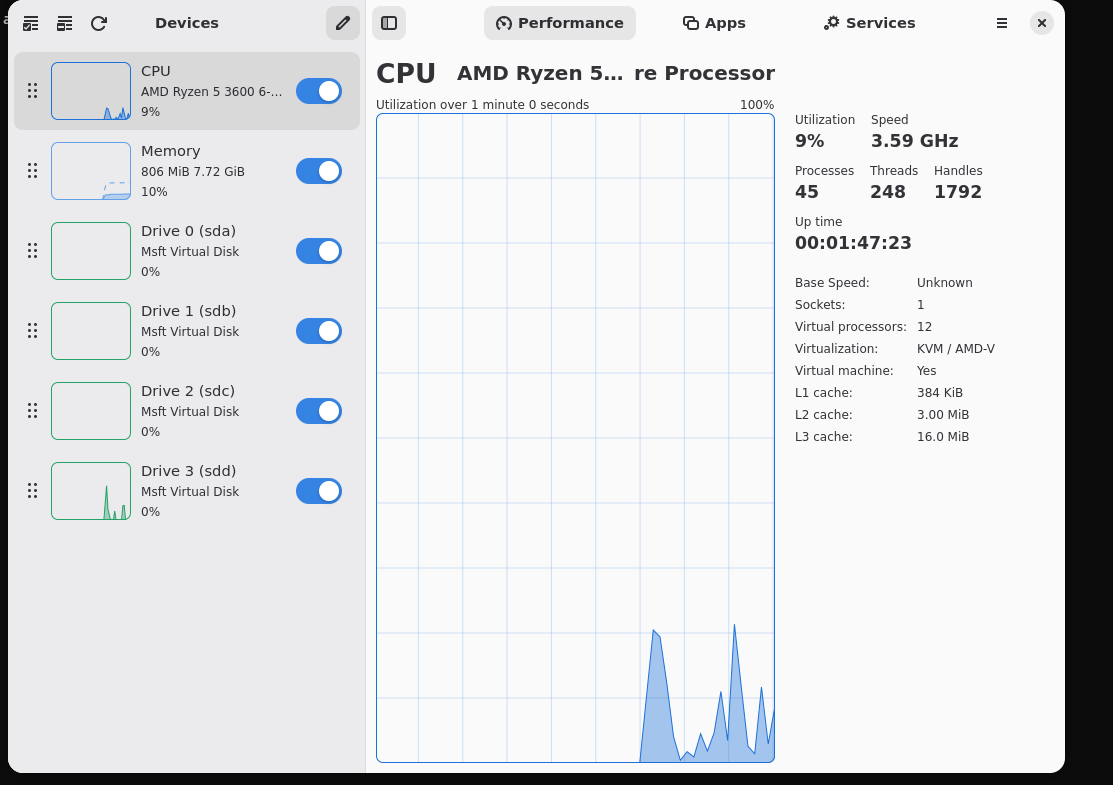Open the Services tab

pyautogui.click(x=868, y=23)
